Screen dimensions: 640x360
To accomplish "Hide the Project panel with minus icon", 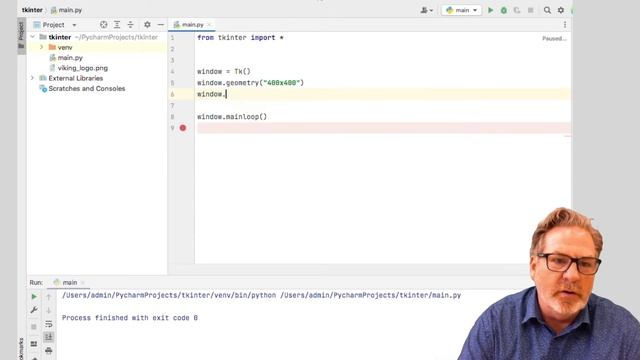I will (161, 25).
